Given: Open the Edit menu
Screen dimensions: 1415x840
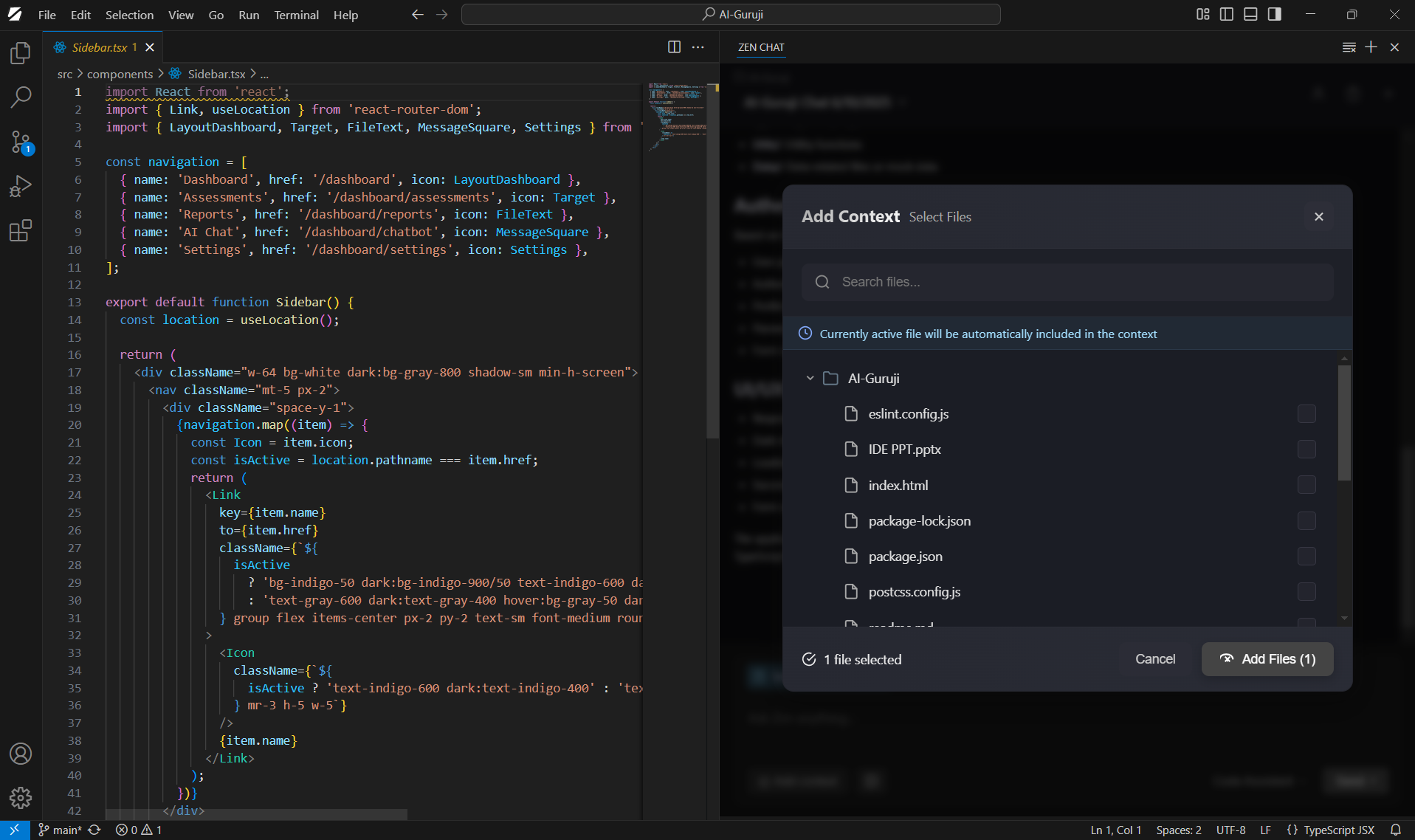Looking at the screenshot, I should tap(80, 15).
